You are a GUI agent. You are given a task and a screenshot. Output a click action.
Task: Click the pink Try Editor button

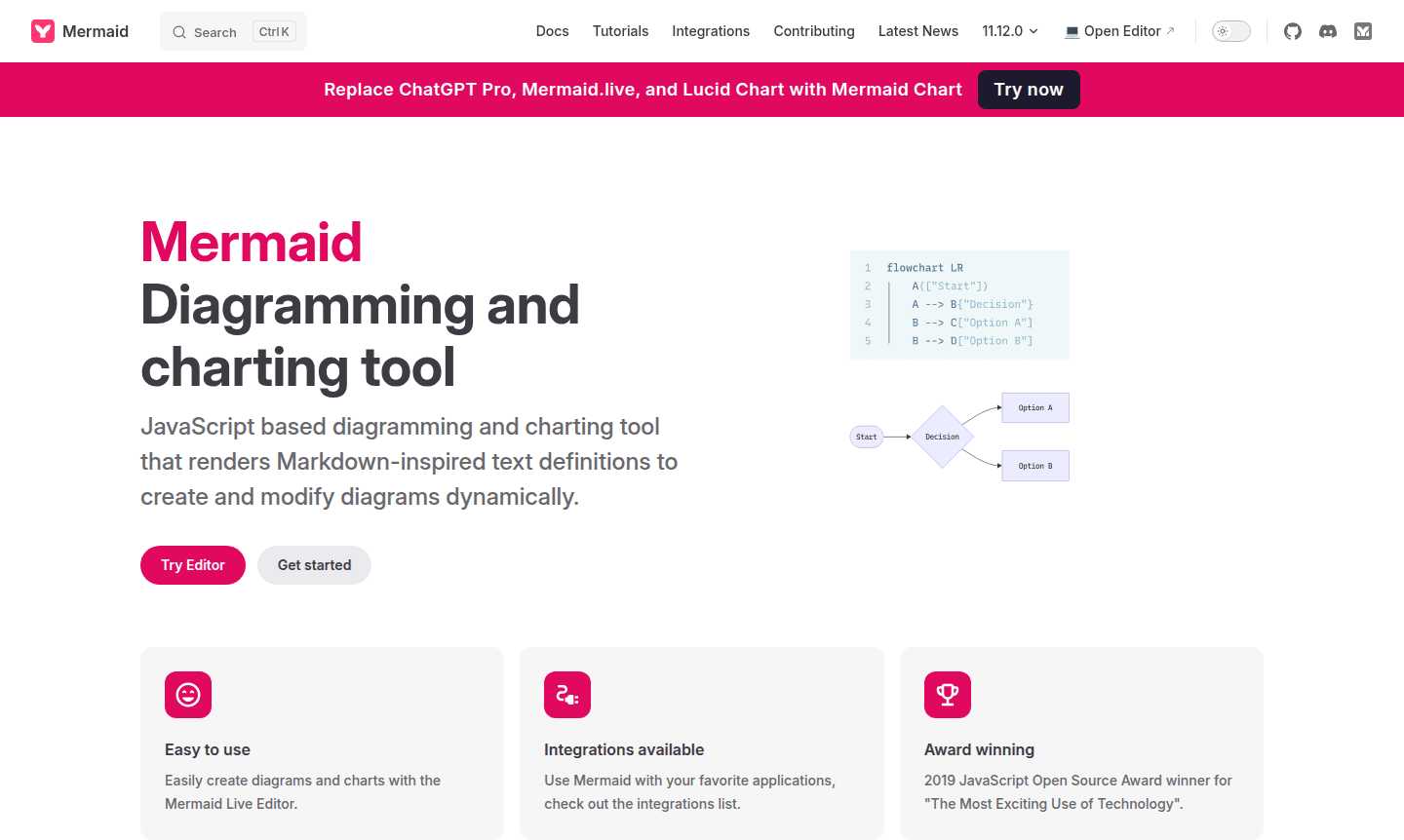(x=192, y=565)
